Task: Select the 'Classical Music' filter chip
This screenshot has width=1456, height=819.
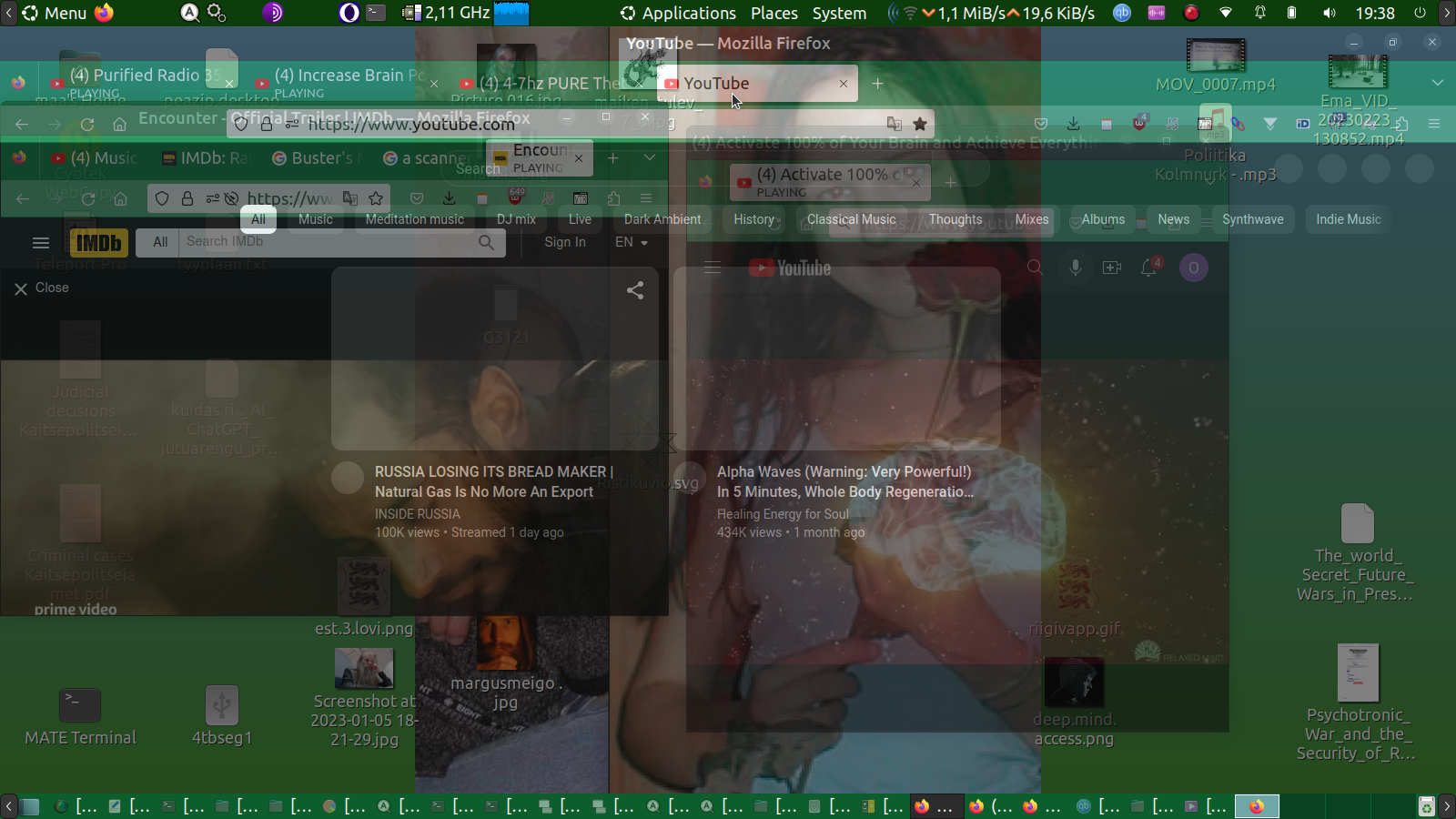Action: pyautogui.click(x=852, y=219)
